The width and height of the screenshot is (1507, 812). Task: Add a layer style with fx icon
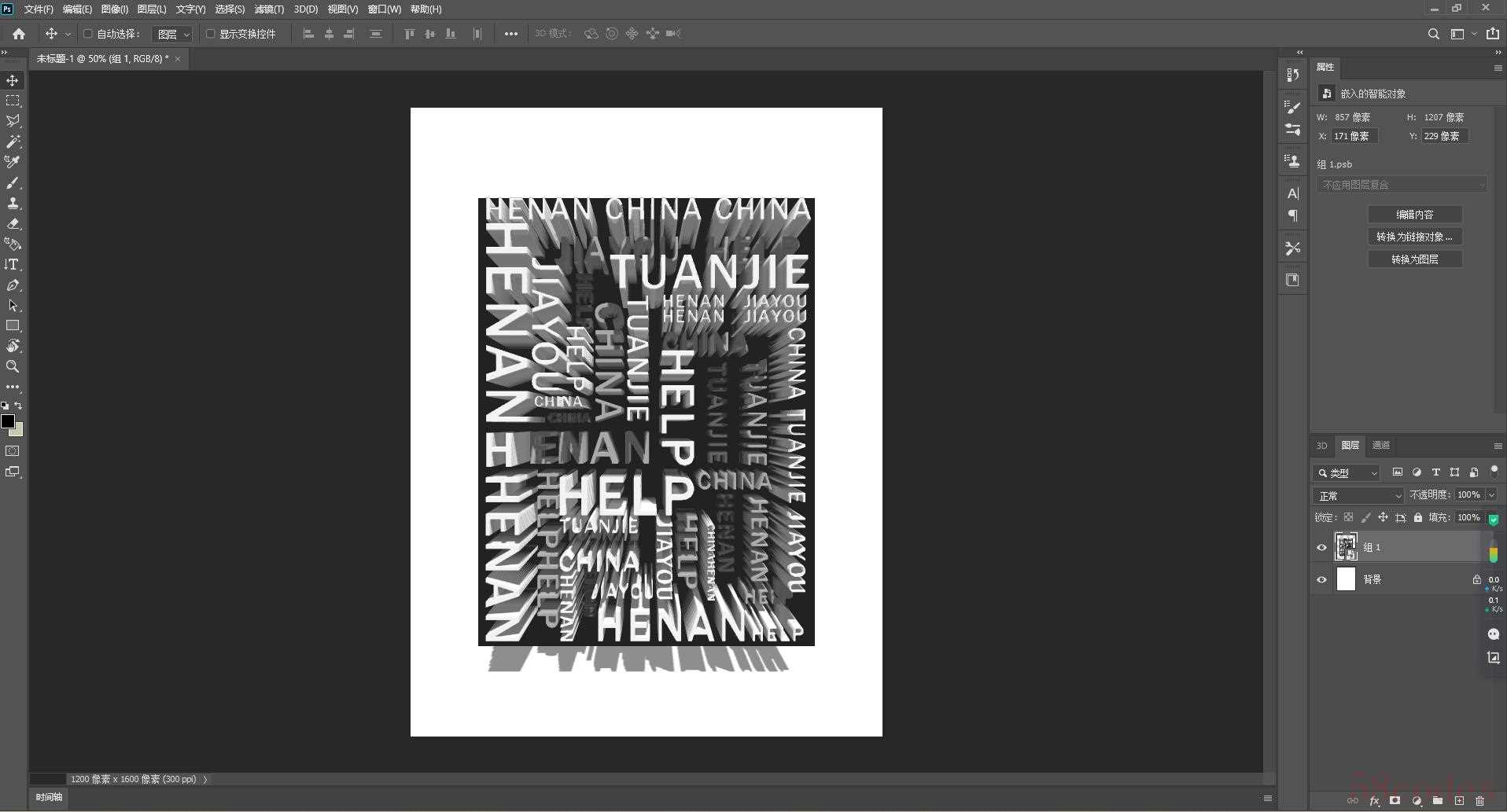click(1374, 801)
